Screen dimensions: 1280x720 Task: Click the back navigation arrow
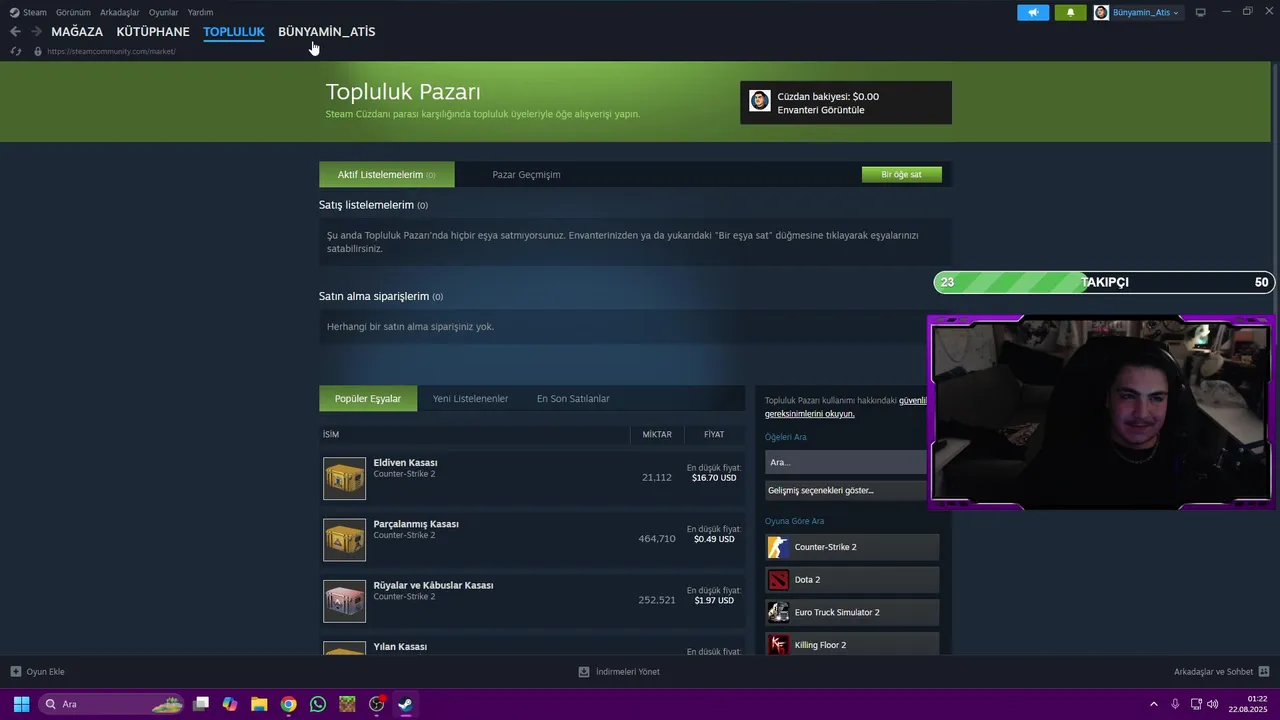pyautogui.click(x=15, y=32)
